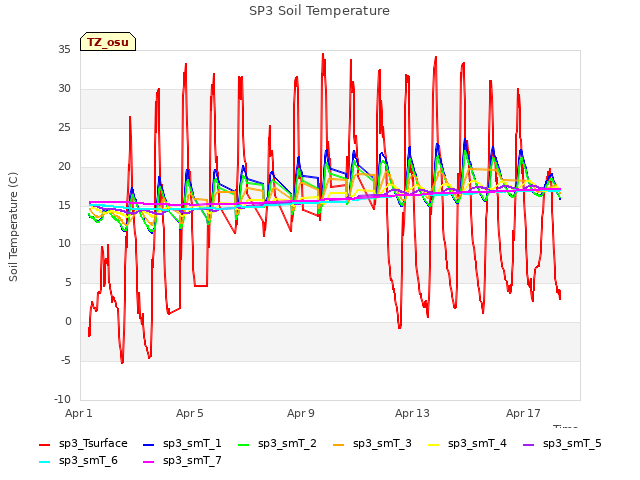Click the chart title SP3 Soil Temperature
This screenshot has width=640, height=480.
point(319,11)
